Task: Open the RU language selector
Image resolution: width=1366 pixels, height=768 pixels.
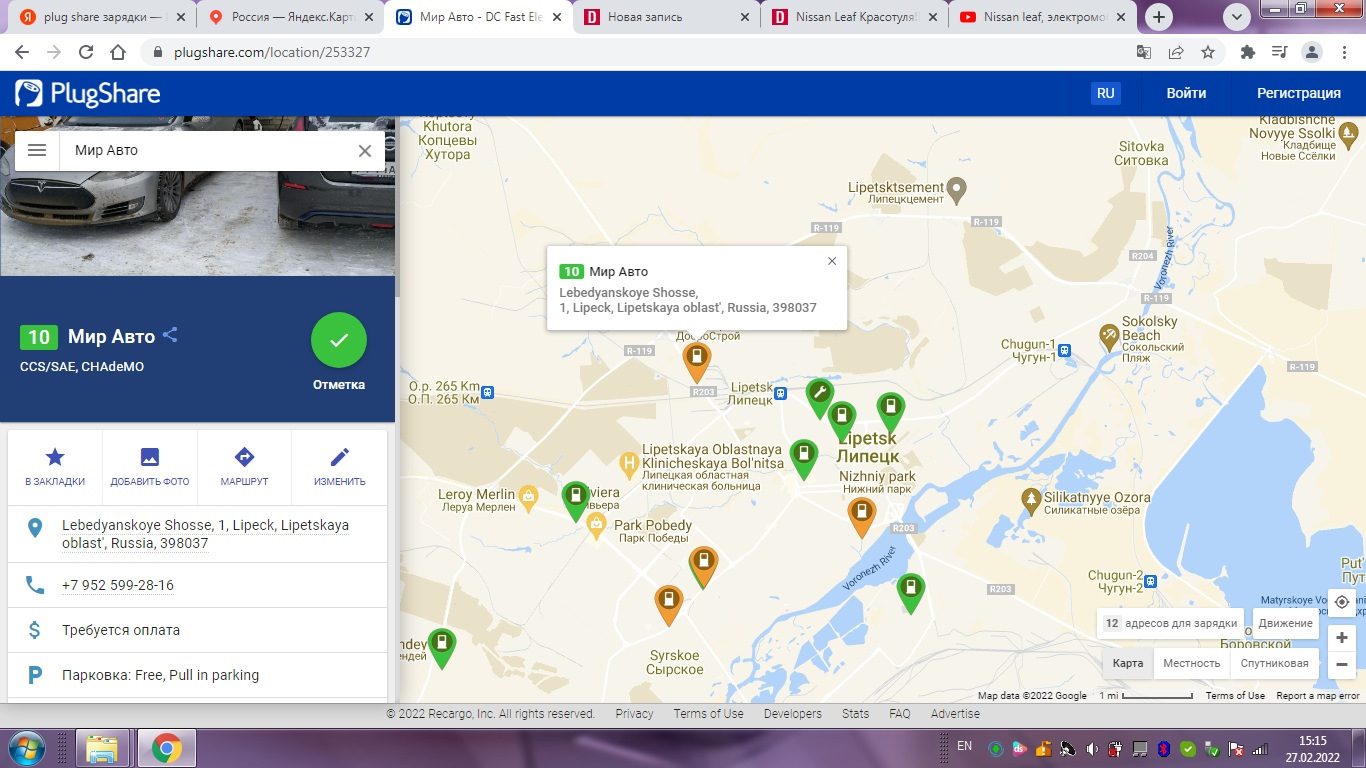Action: click(1105, 93)
